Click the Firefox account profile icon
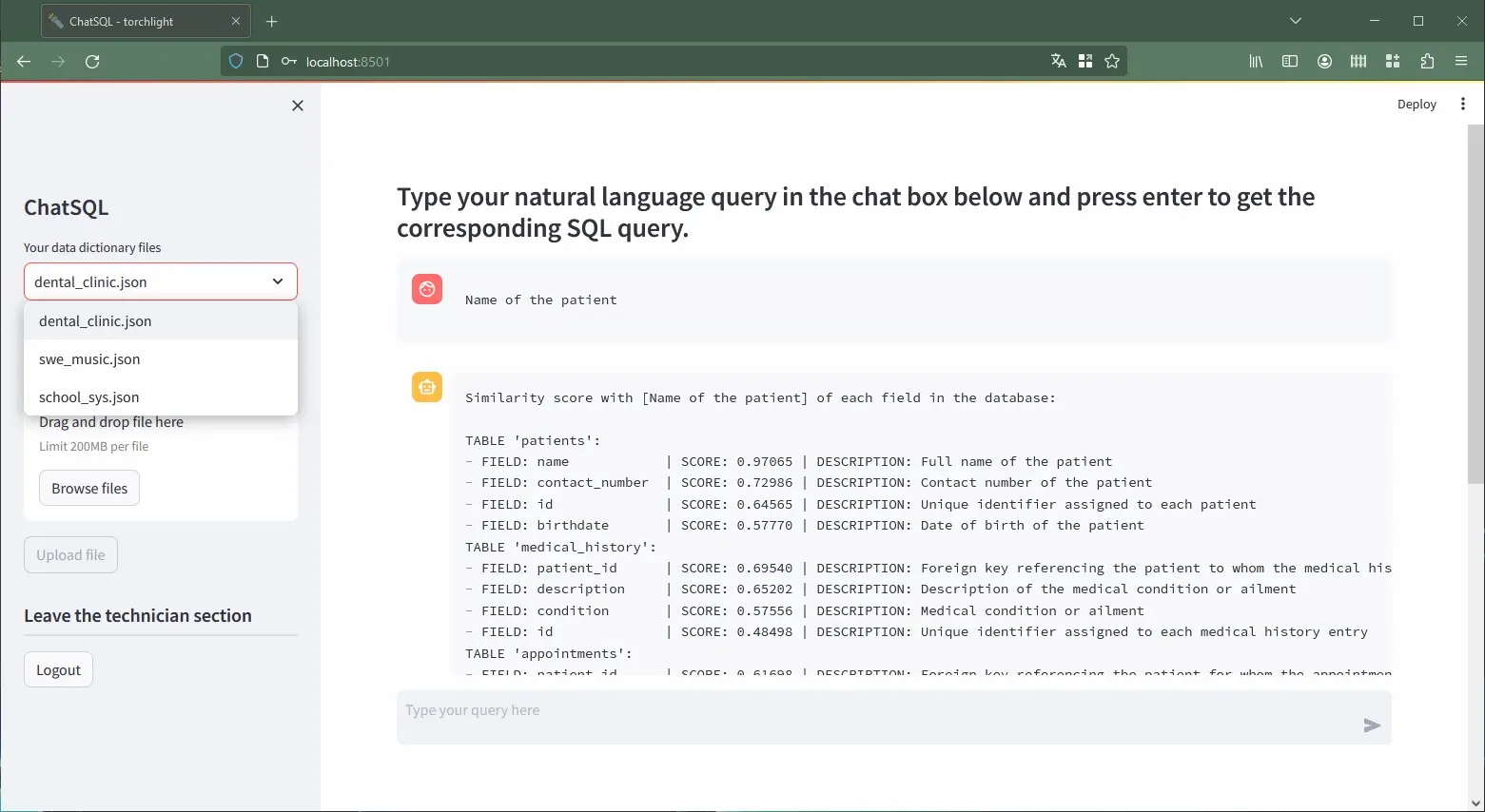The width and height of the screenshot is (1485, 812). click(x=1324, y=62)
